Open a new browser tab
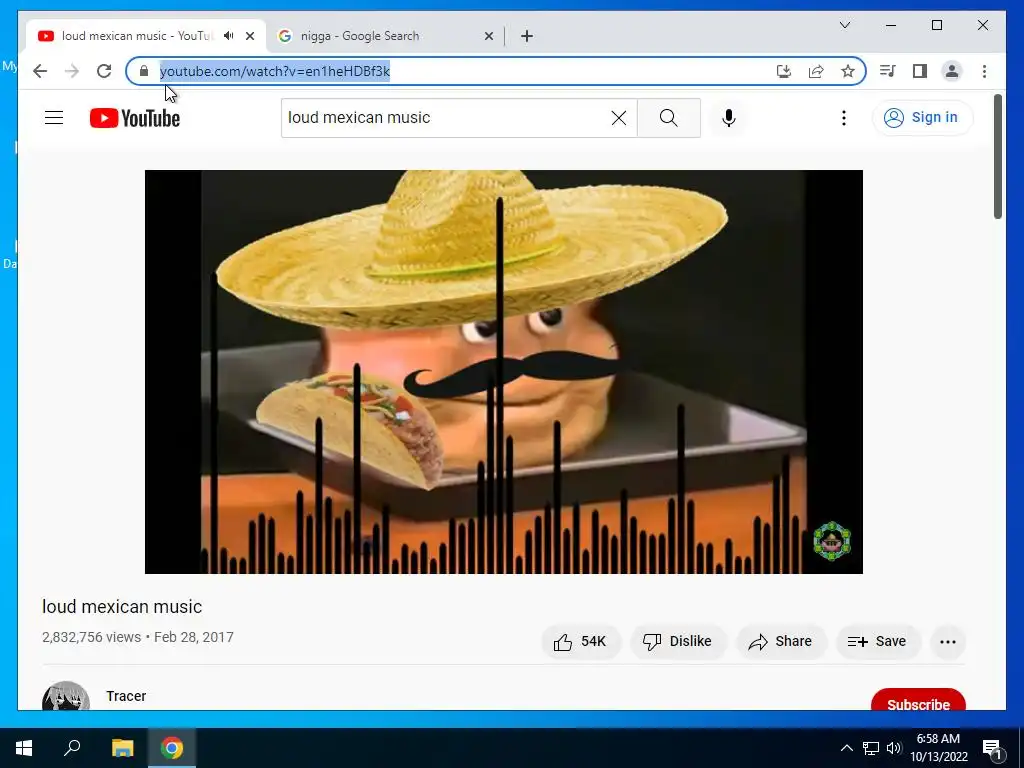 (527, 36)
